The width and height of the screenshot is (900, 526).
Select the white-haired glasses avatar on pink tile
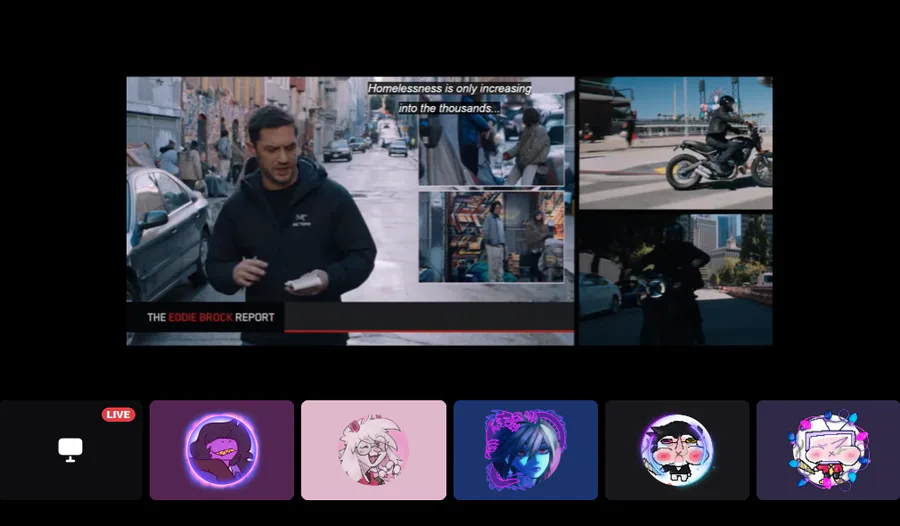click(374, 450)
